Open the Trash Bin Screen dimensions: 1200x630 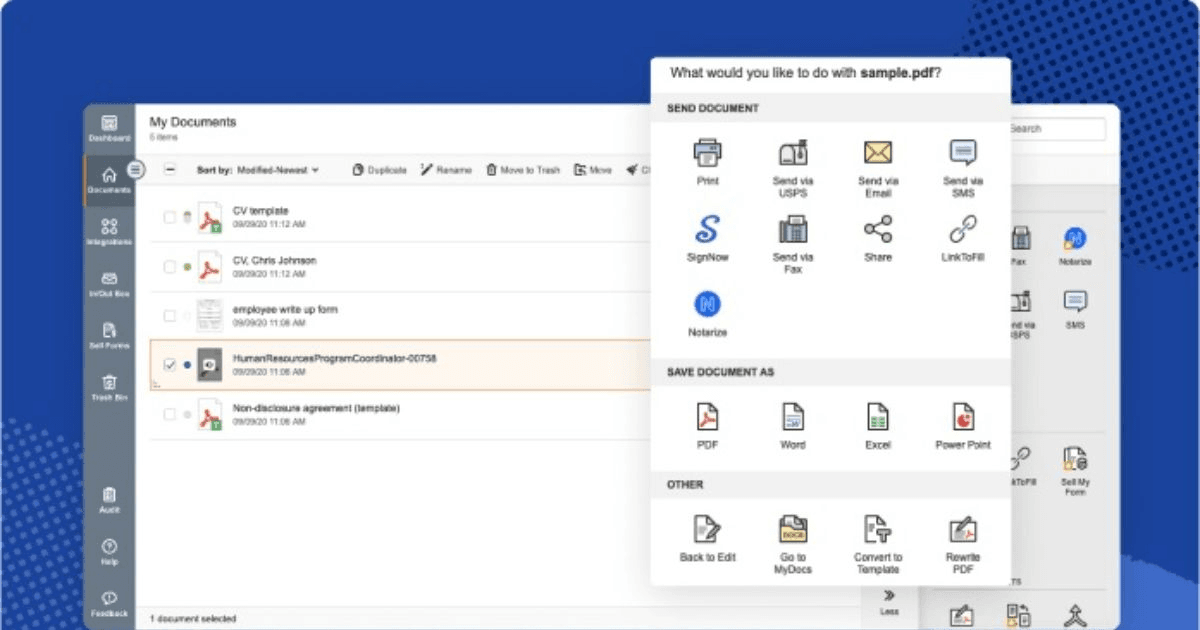click(x=109, y=388)
